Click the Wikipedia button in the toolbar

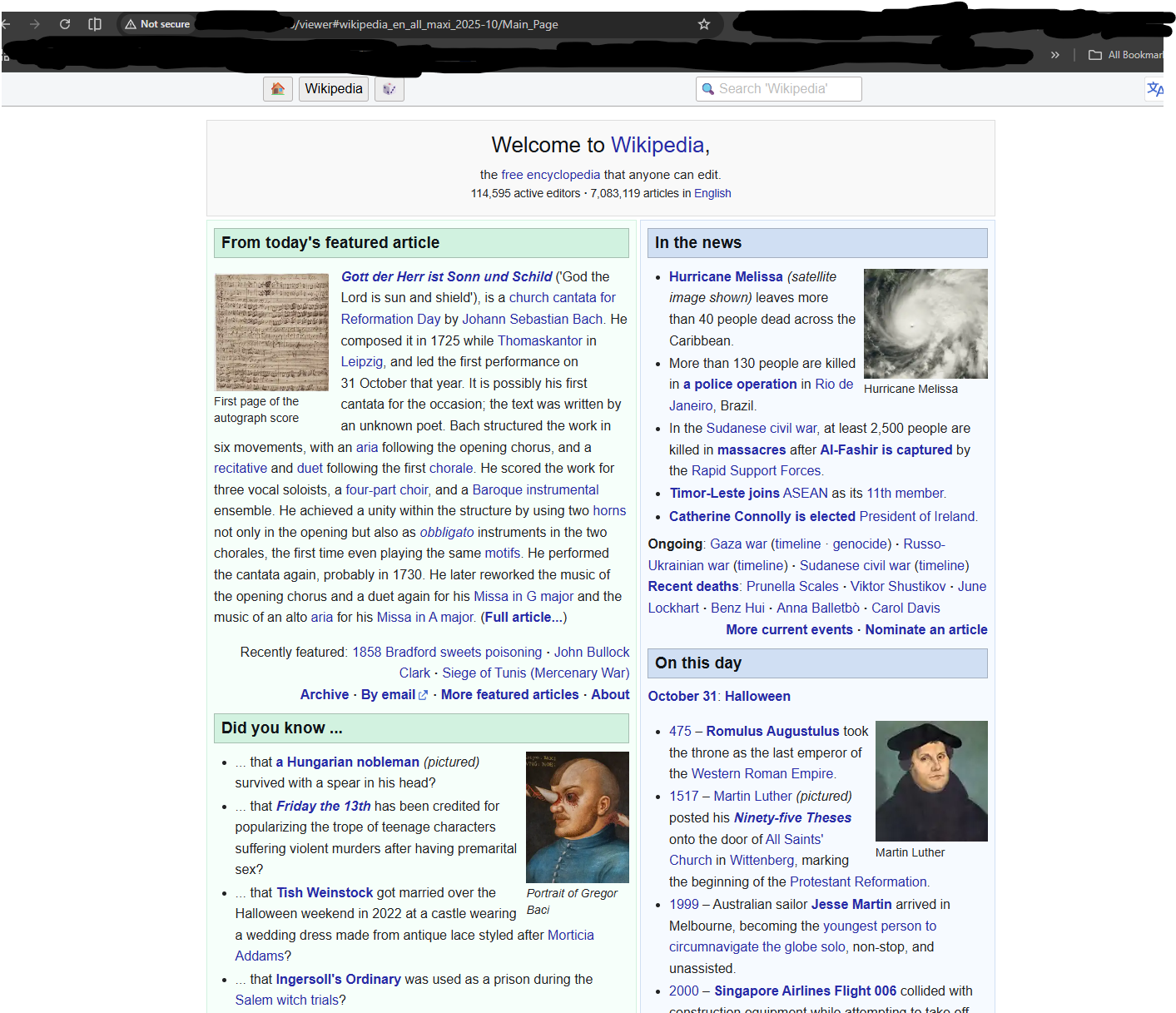click(x=334, y=89)
